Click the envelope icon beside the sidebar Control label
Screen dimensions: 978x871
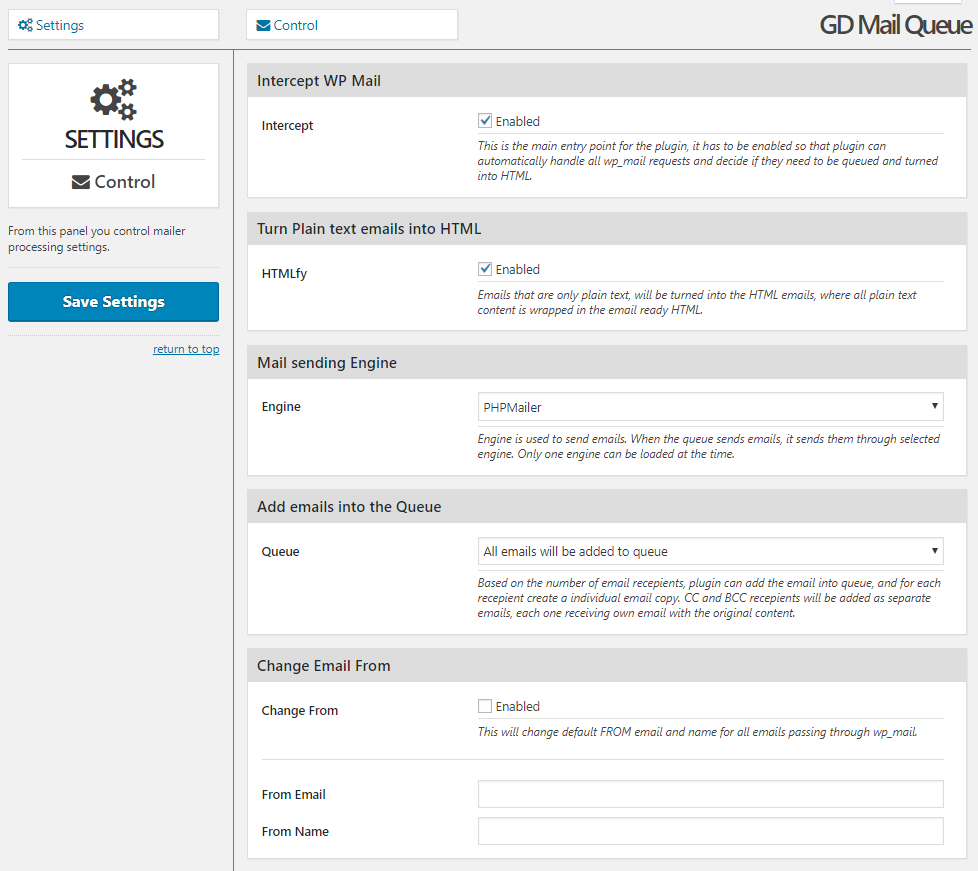(x=81, y=182)
